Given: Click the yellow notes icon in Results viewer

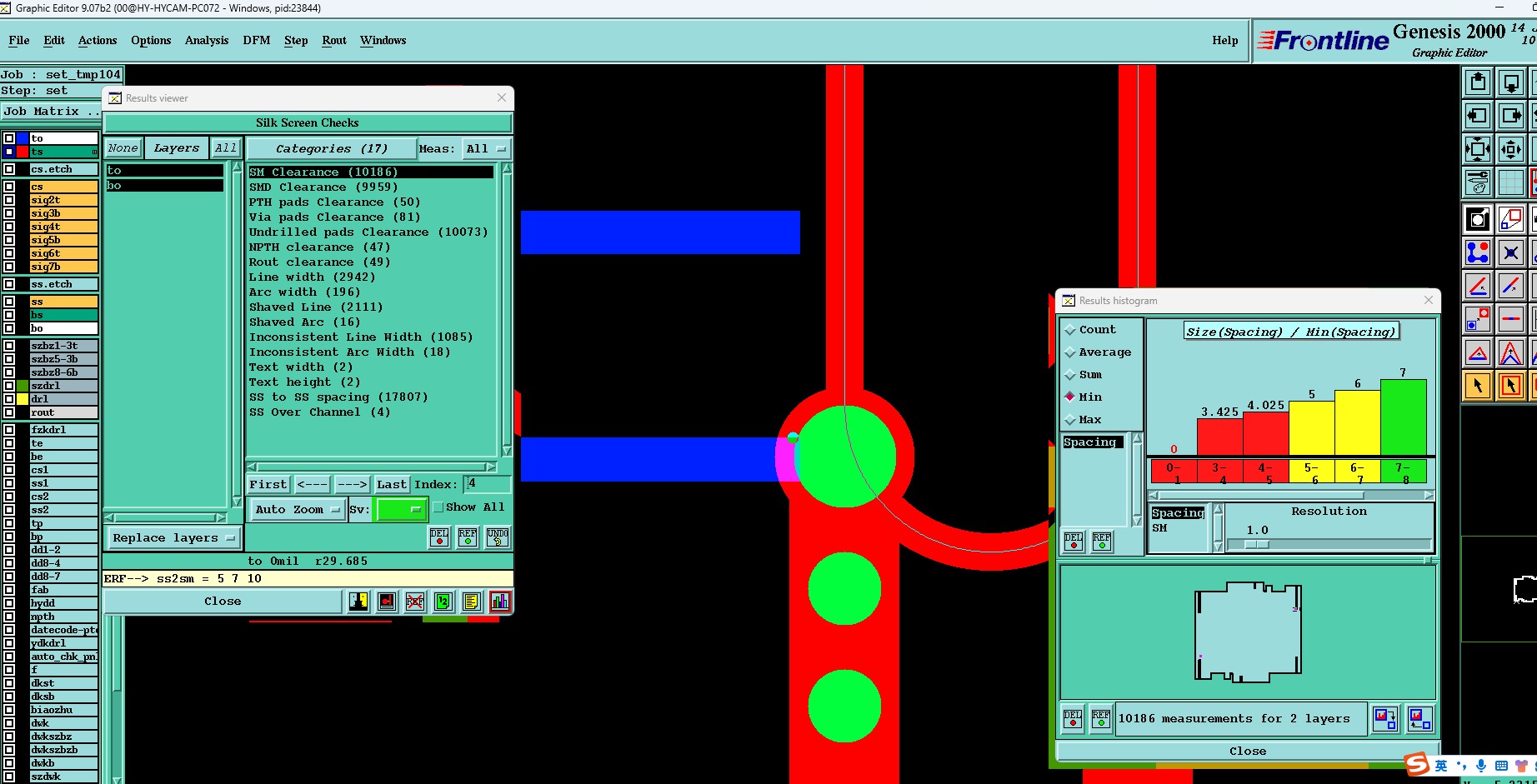Looking at the screenshot, I should point(472,602).
